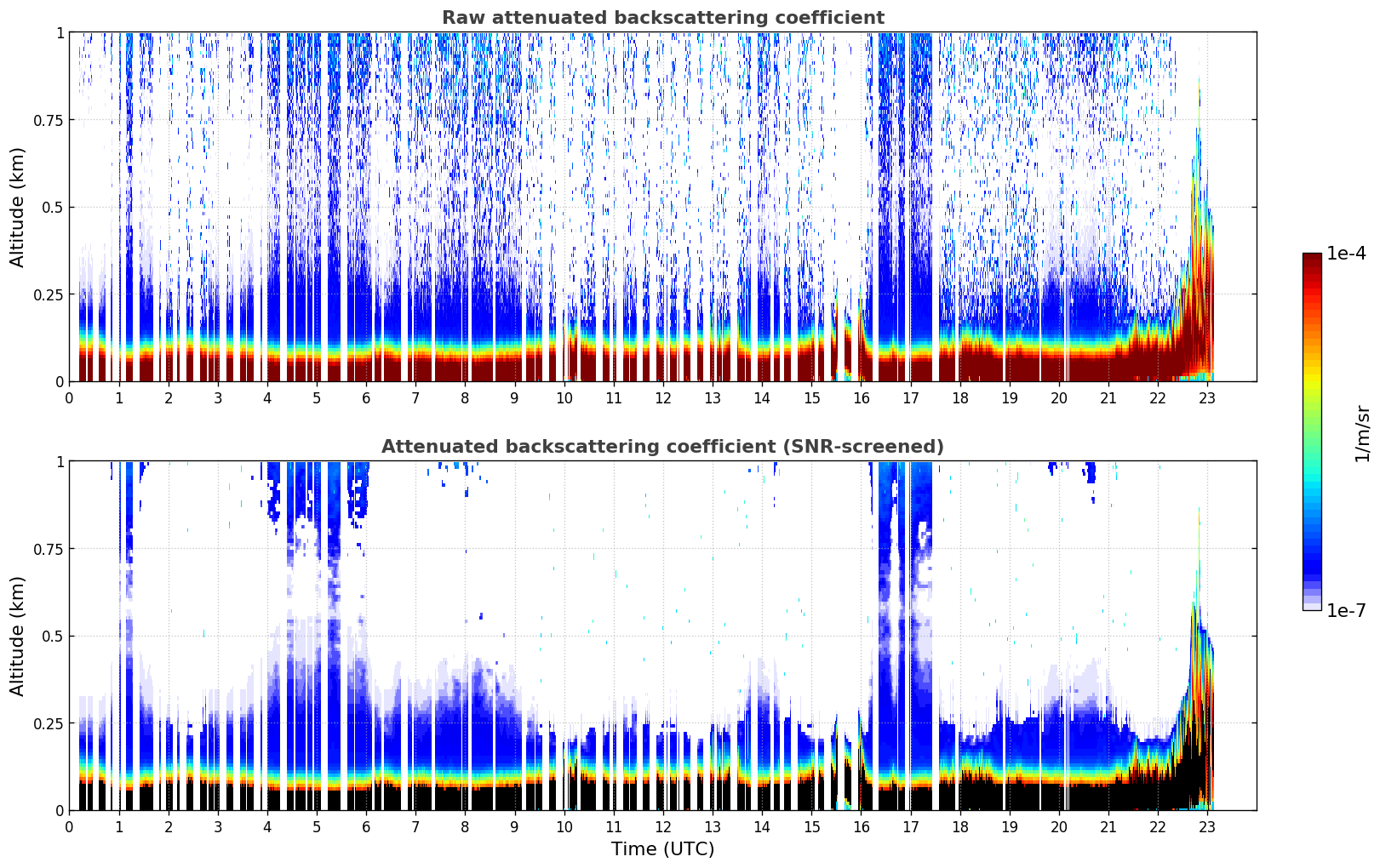This screenshot has height=868, width=1380.
Task: Click the '1e-4' colorbar maximum label
Action: [x=1346, y=254]
